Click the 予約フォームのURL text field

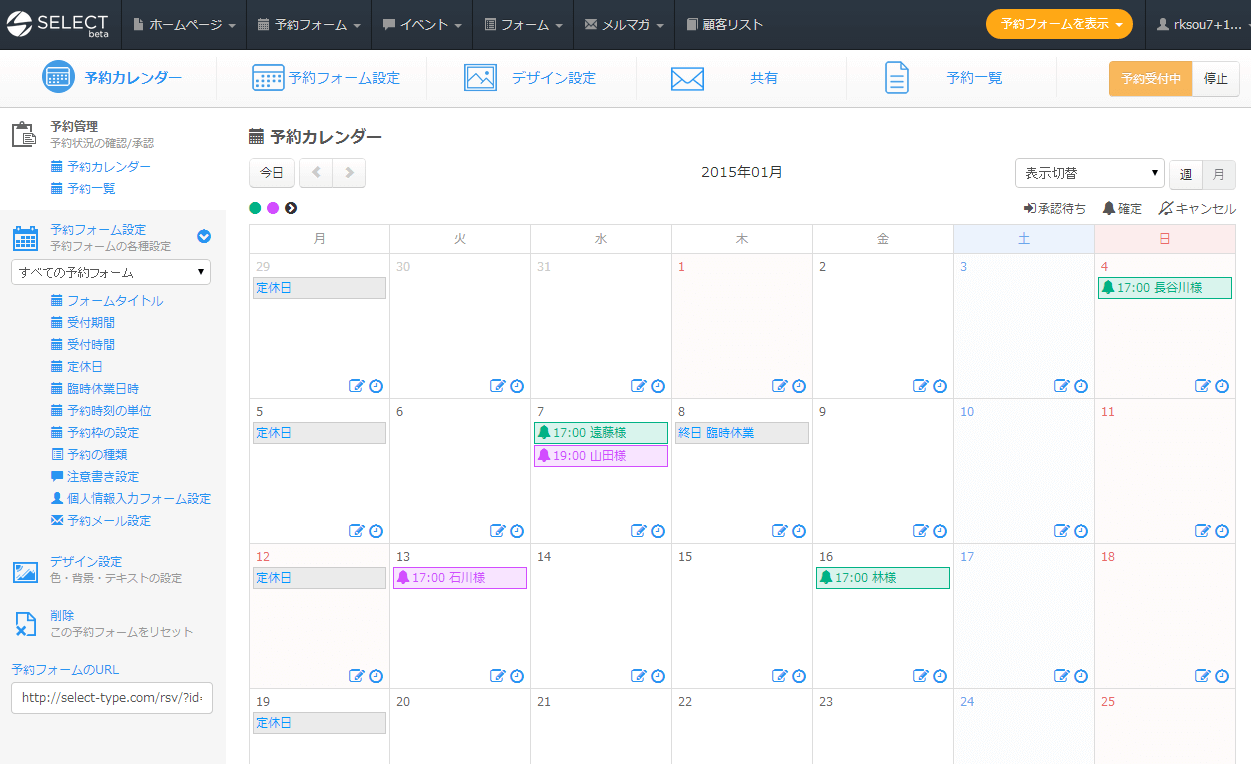click(x=112, y=698)
